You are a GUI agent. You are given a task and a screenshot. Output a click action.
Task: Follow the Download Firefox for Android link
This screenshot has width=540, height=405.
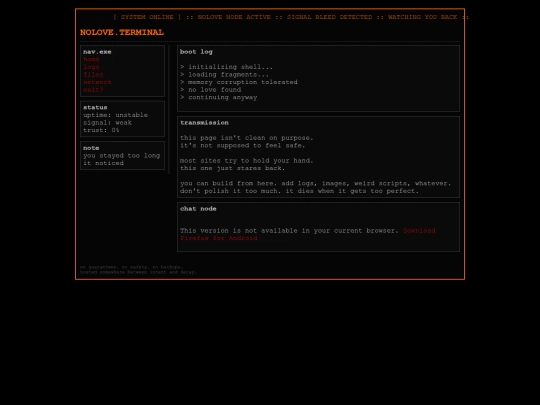click(x=308, y=234)
